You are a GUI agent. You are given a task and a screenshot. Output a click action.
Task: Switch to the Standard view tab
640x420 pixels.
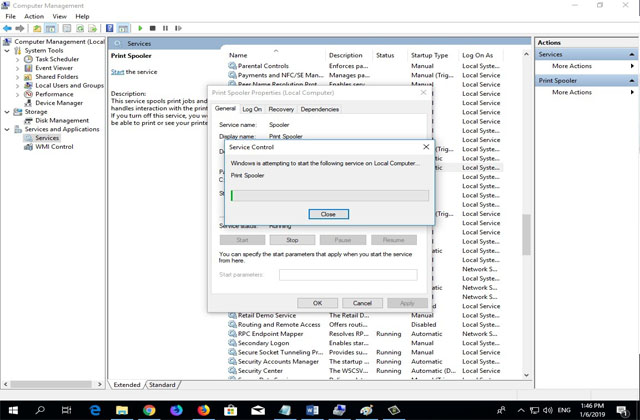162,385
